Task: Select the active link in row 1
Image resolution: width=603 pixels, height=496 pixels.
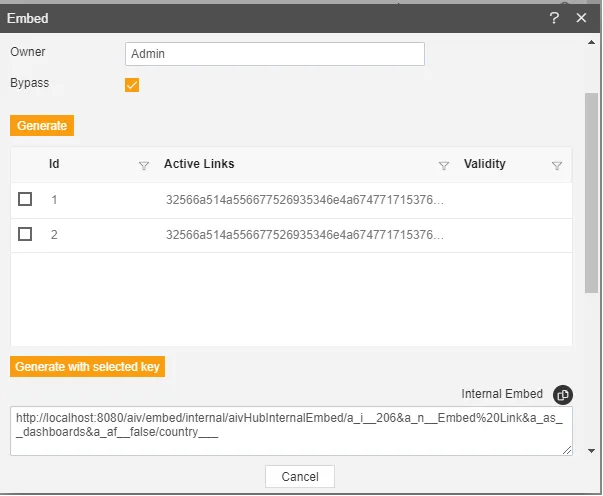Action: [304, 200]
